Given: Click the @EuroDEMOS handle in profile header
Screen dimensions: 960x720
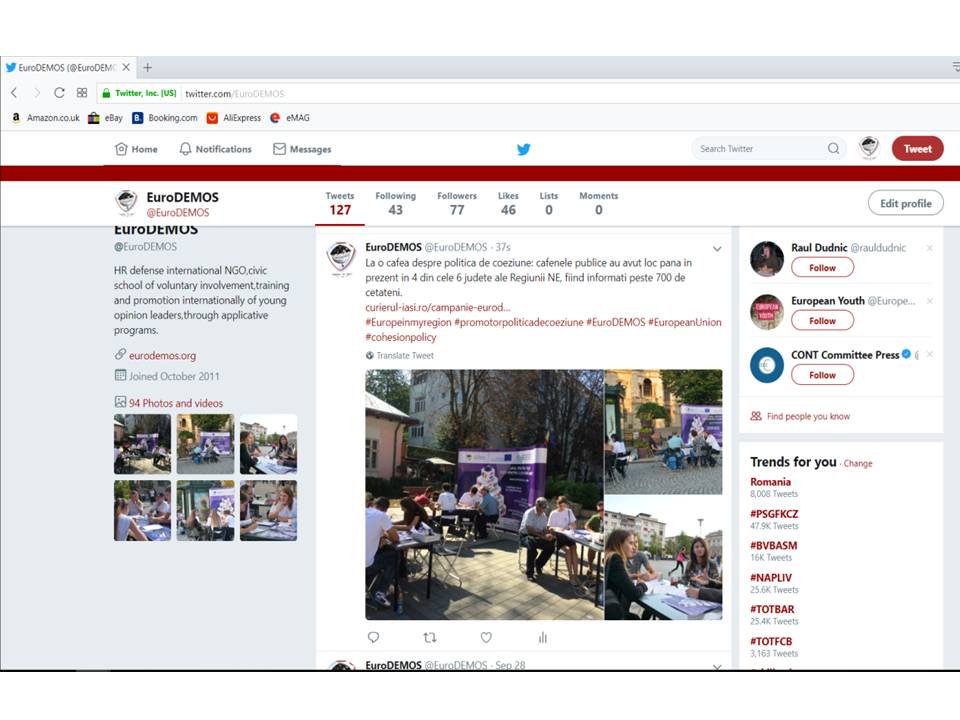Looking at the screenshot, I should [178, 212].
